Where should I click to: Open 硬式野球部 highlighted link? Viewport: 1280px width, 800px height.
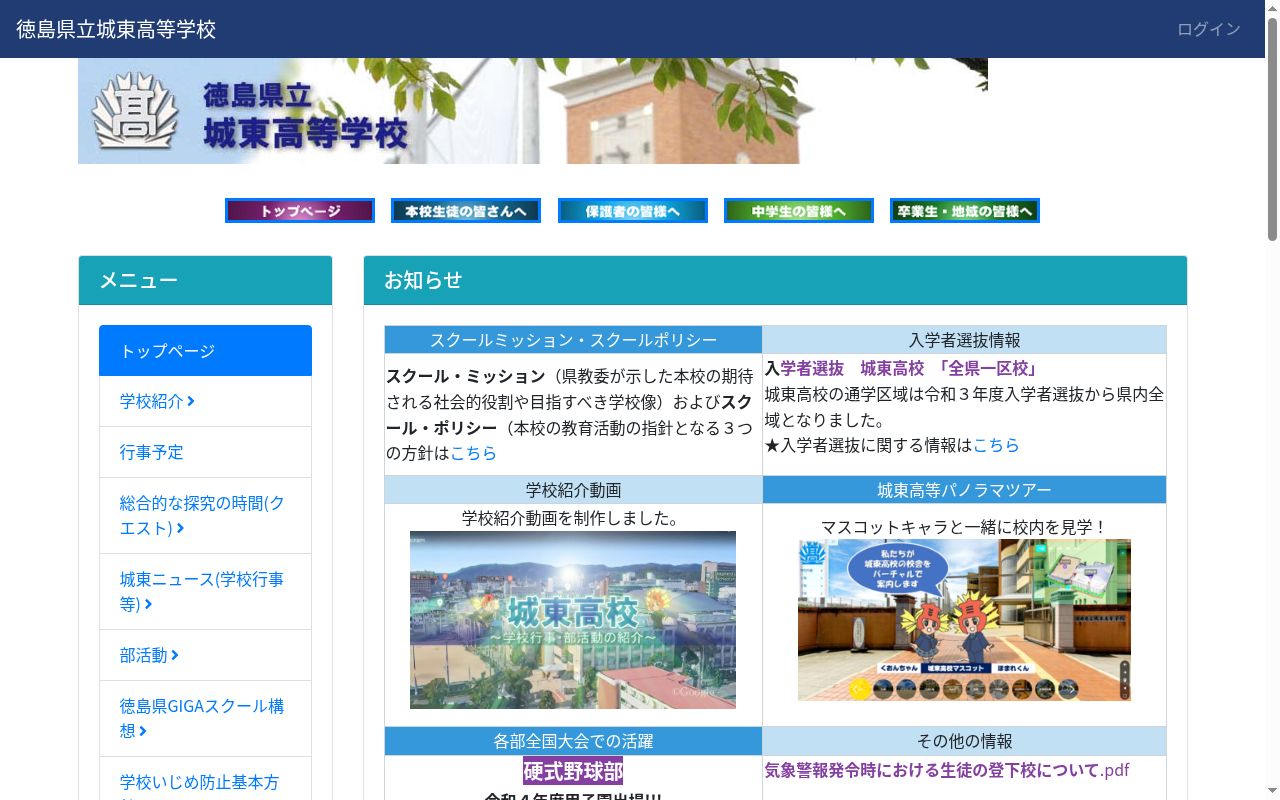point(573,771)
